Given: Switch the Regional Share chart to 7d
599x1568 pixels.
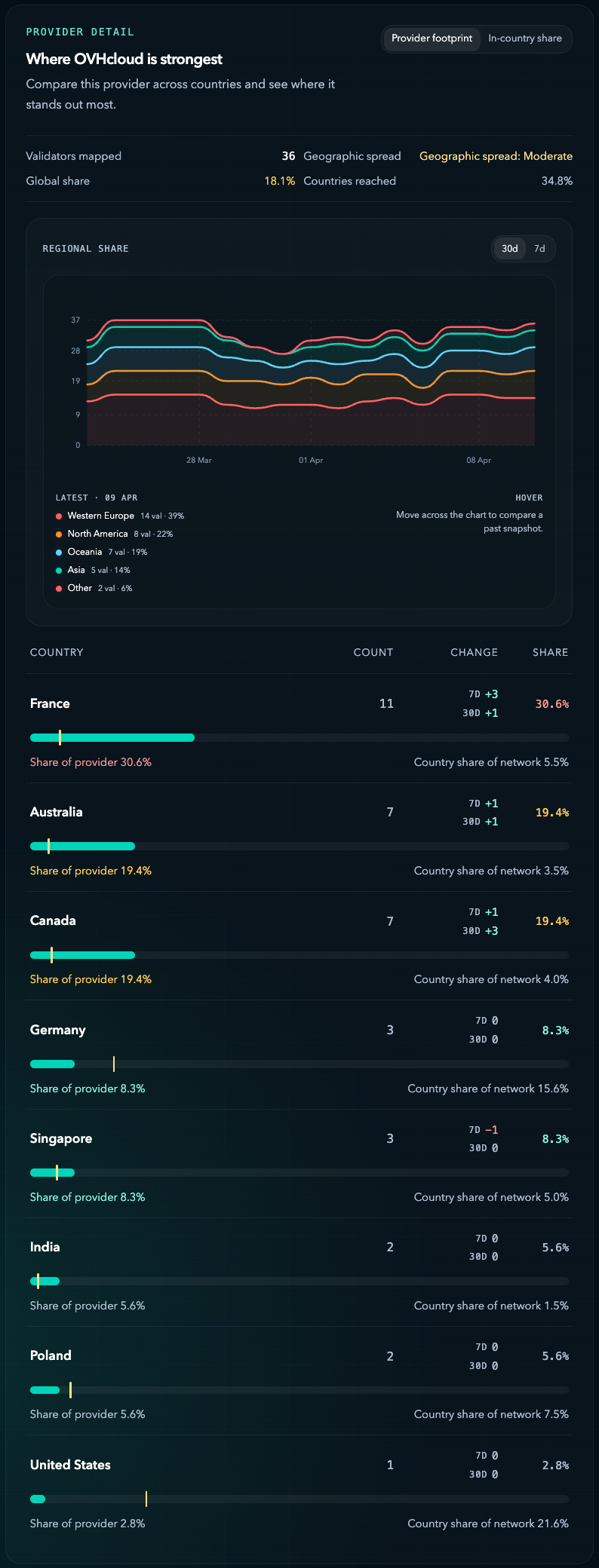Looking at the screenshot, I should click(538, 248).
